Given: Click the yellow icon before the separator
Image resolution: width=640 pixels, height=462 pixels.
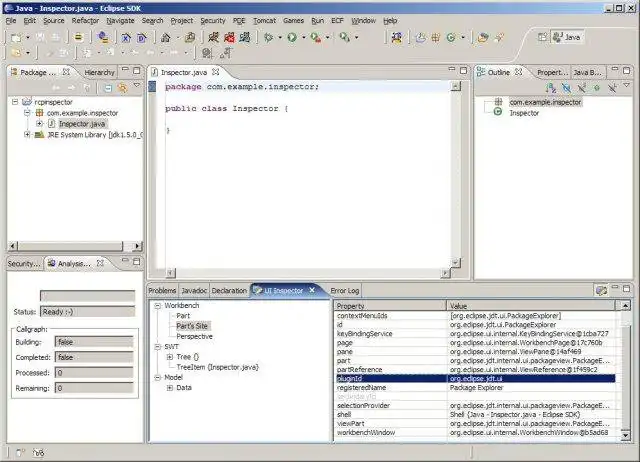Looking at the screenshot, I should 78,38.
